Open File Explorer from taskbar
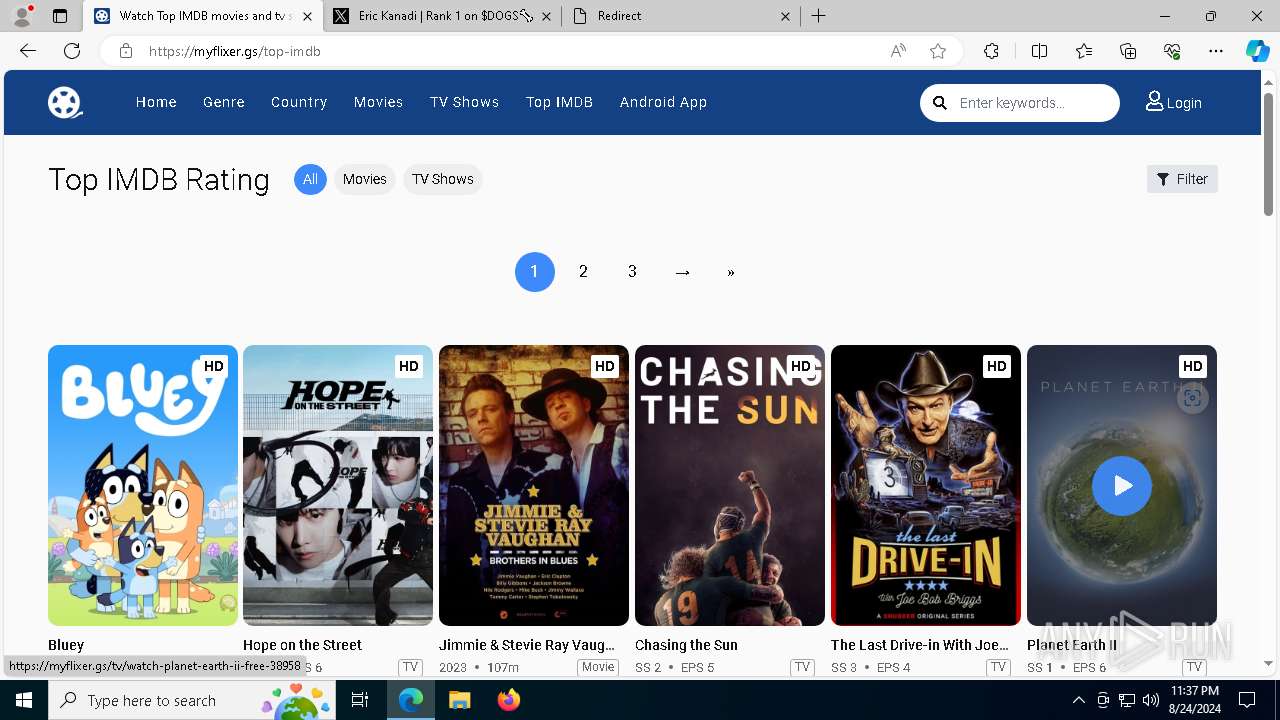 459,700
